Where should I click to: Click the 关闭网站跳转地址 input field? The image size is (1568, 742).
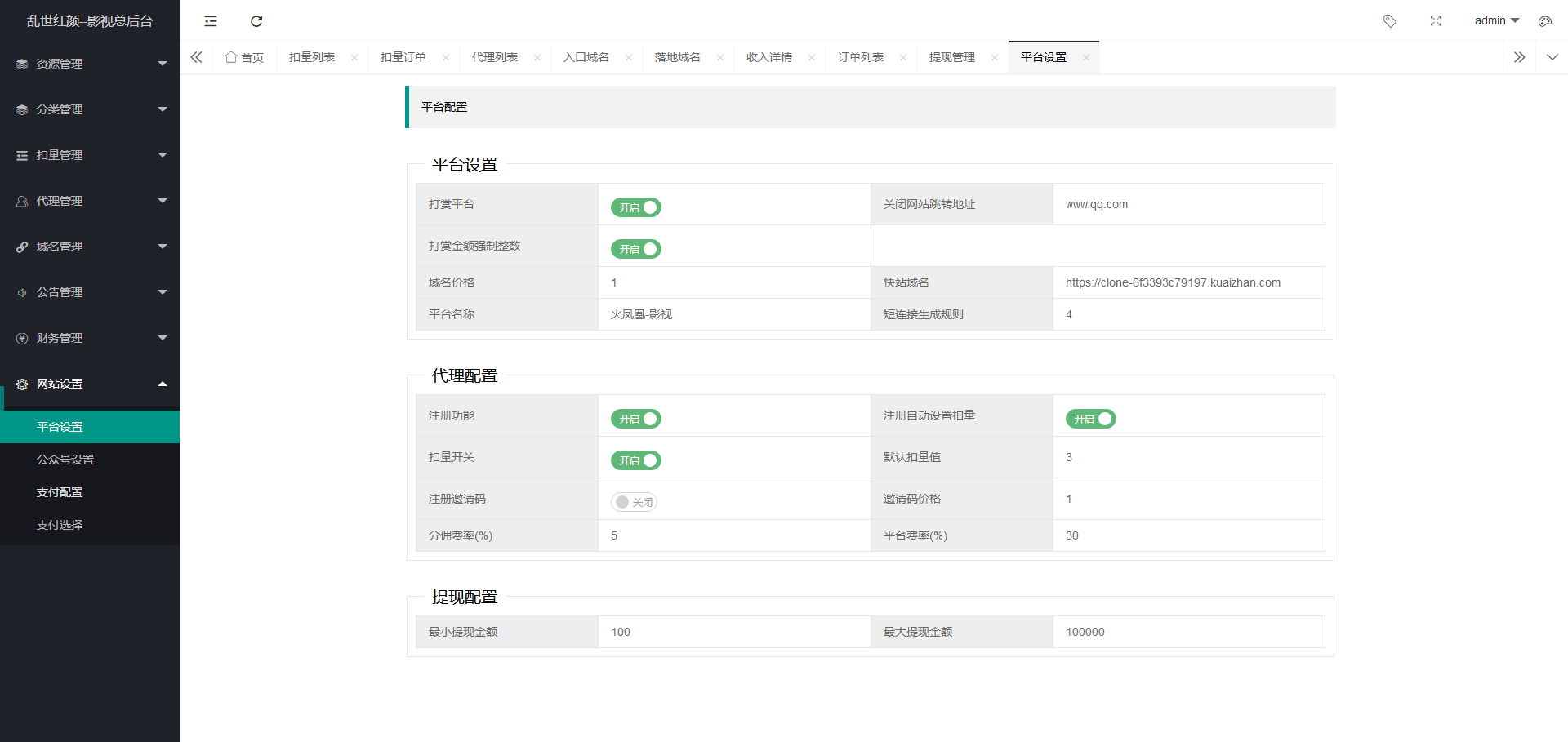(x=1188, y=204)
